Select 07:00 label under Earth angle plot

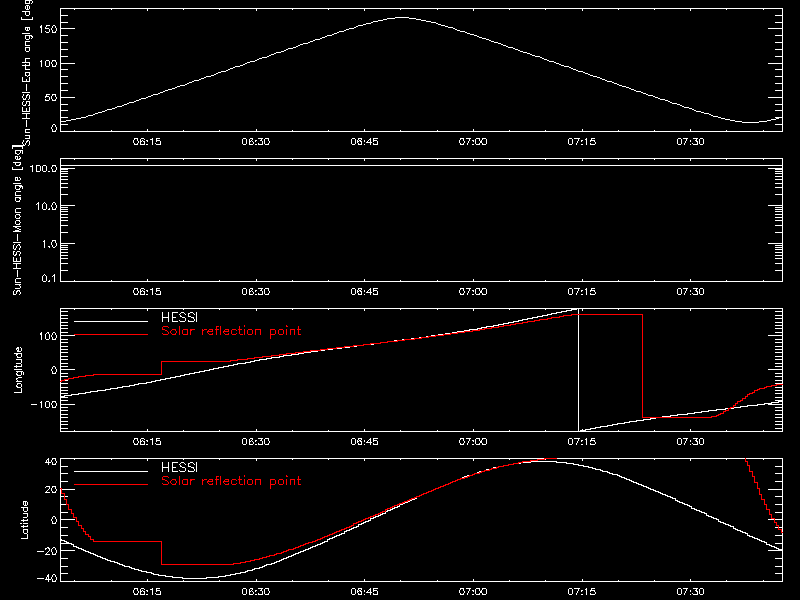click(473, 141)
